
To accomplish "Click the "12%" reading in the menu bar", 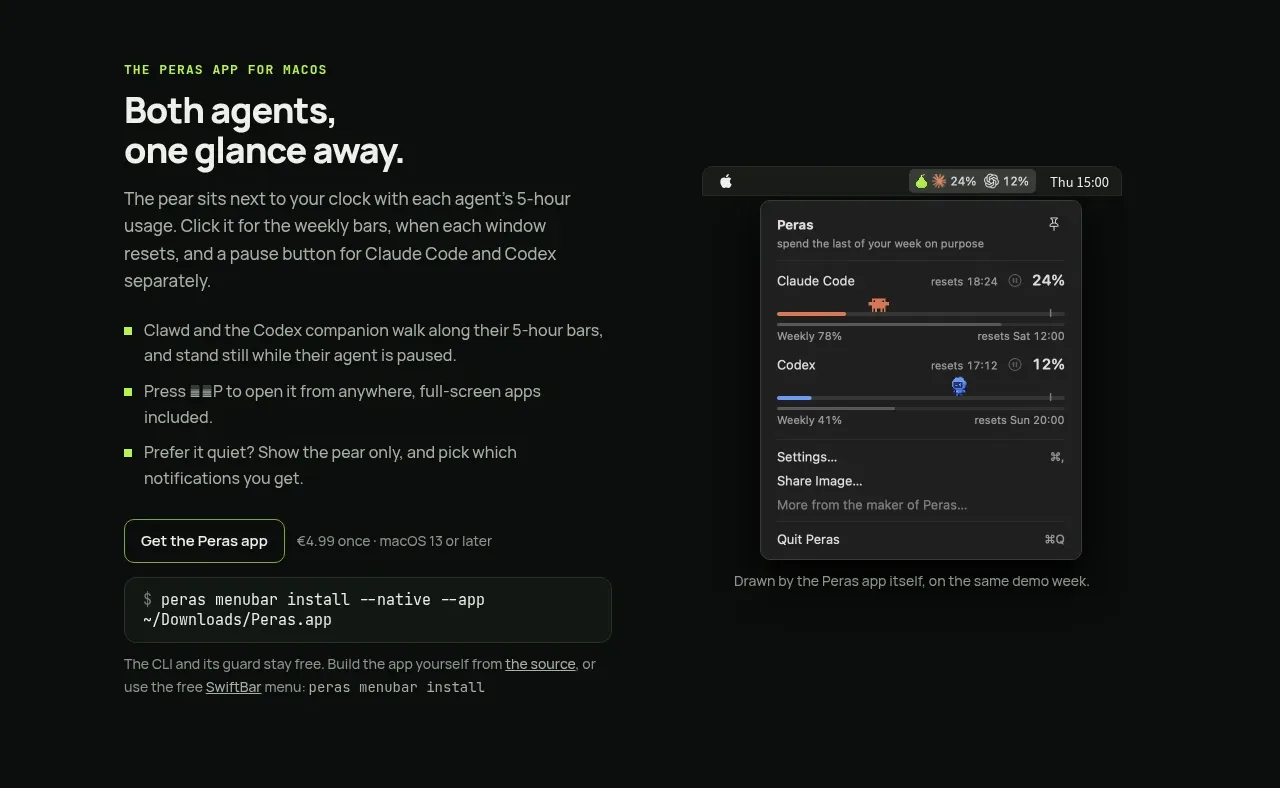I will (x=1016, y=182).
